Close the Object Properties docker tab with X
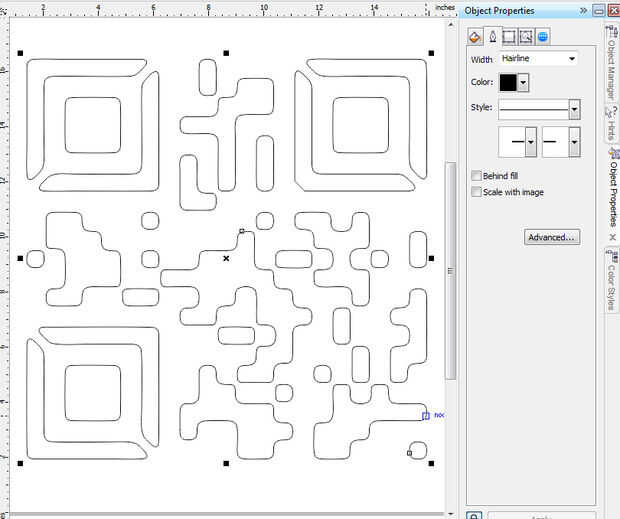The height and width of the screenshot is (519, 620). pyautogui.click(x=612, y=237)
